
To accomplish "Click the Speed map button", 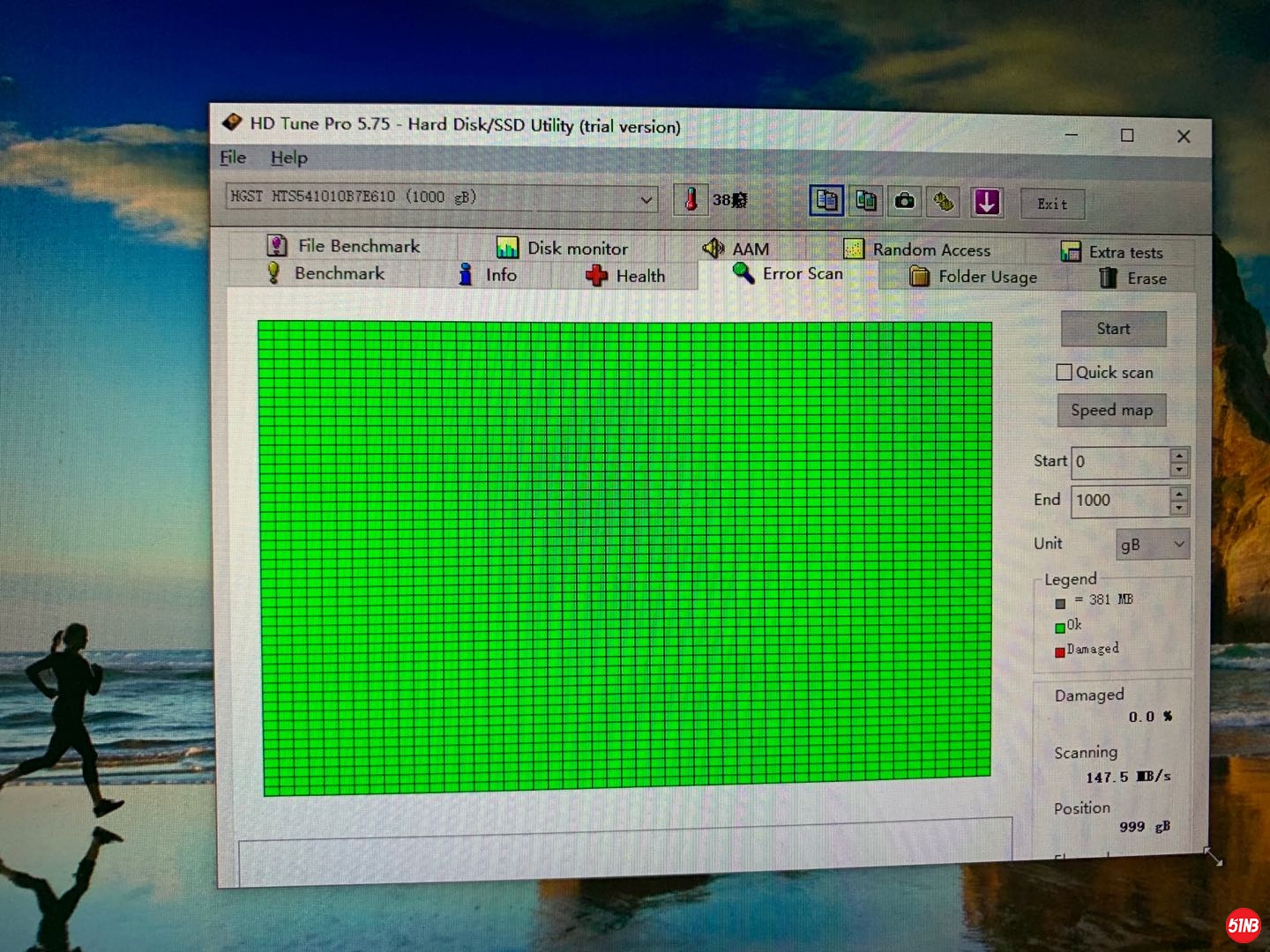I will pyautogui.click(x=1111, y=410).
